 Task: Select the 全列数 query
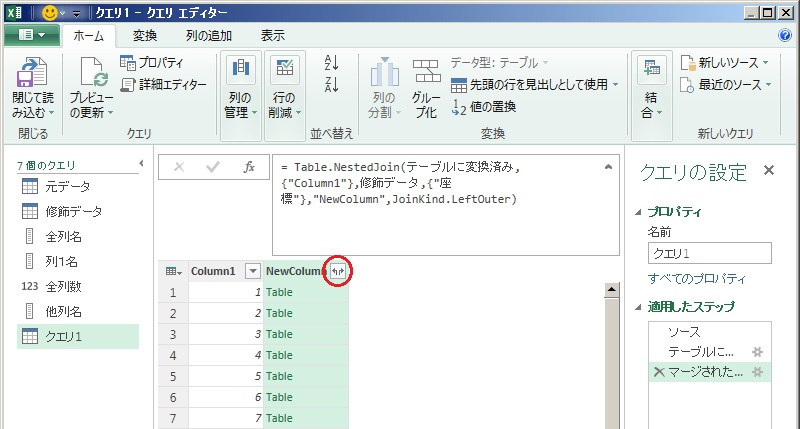click(x=78, y=287)
